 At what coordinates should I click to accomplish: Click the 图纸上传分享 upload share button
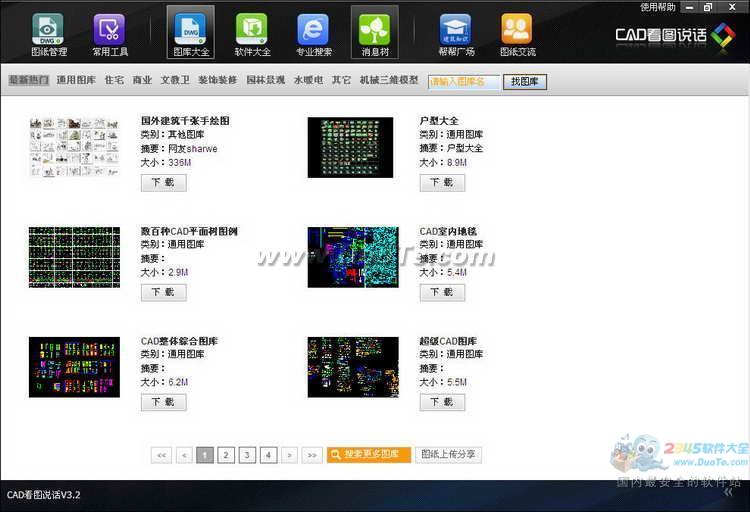[448, 455]
